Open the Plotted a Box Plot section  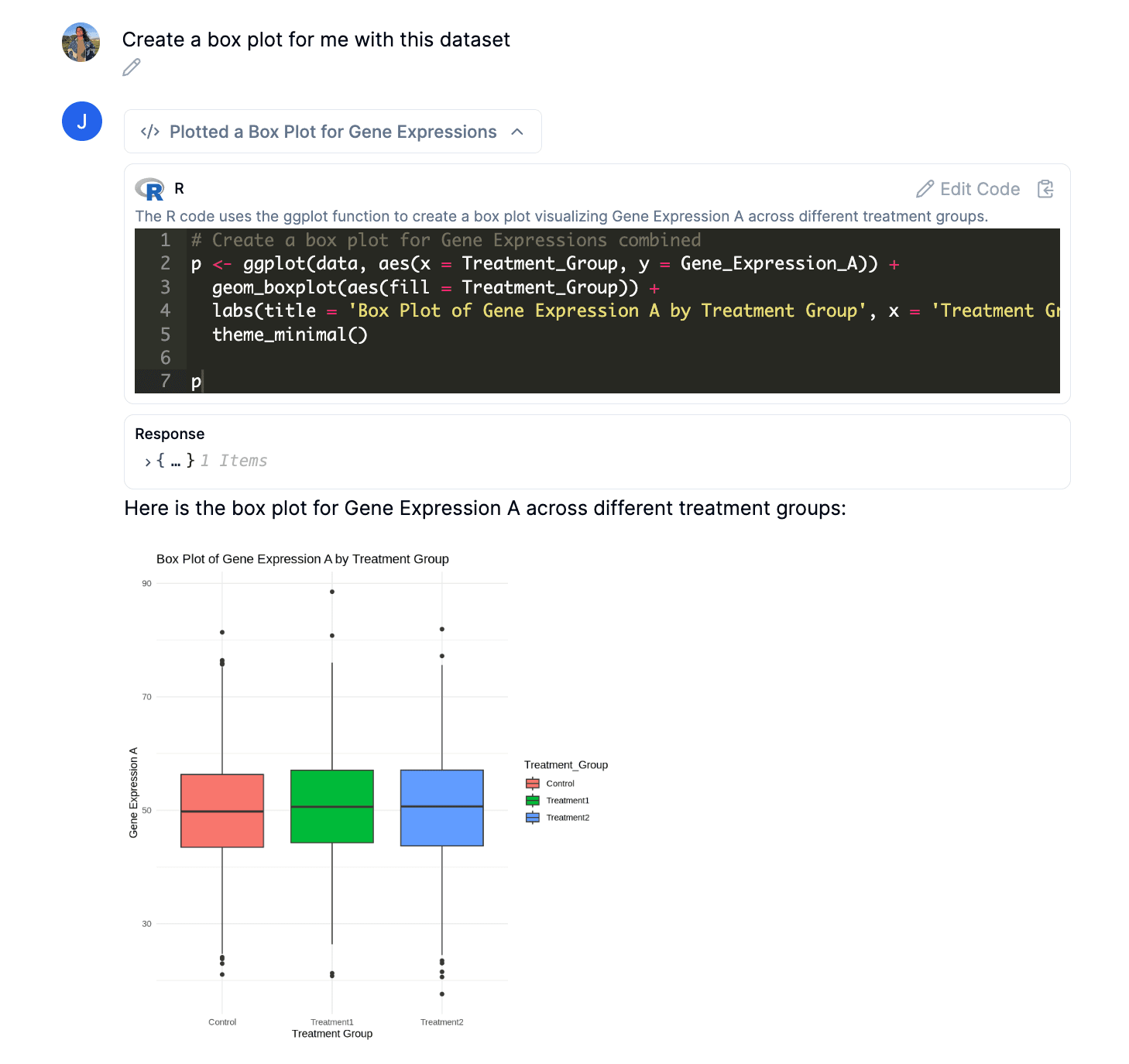(x=333, y=132)
